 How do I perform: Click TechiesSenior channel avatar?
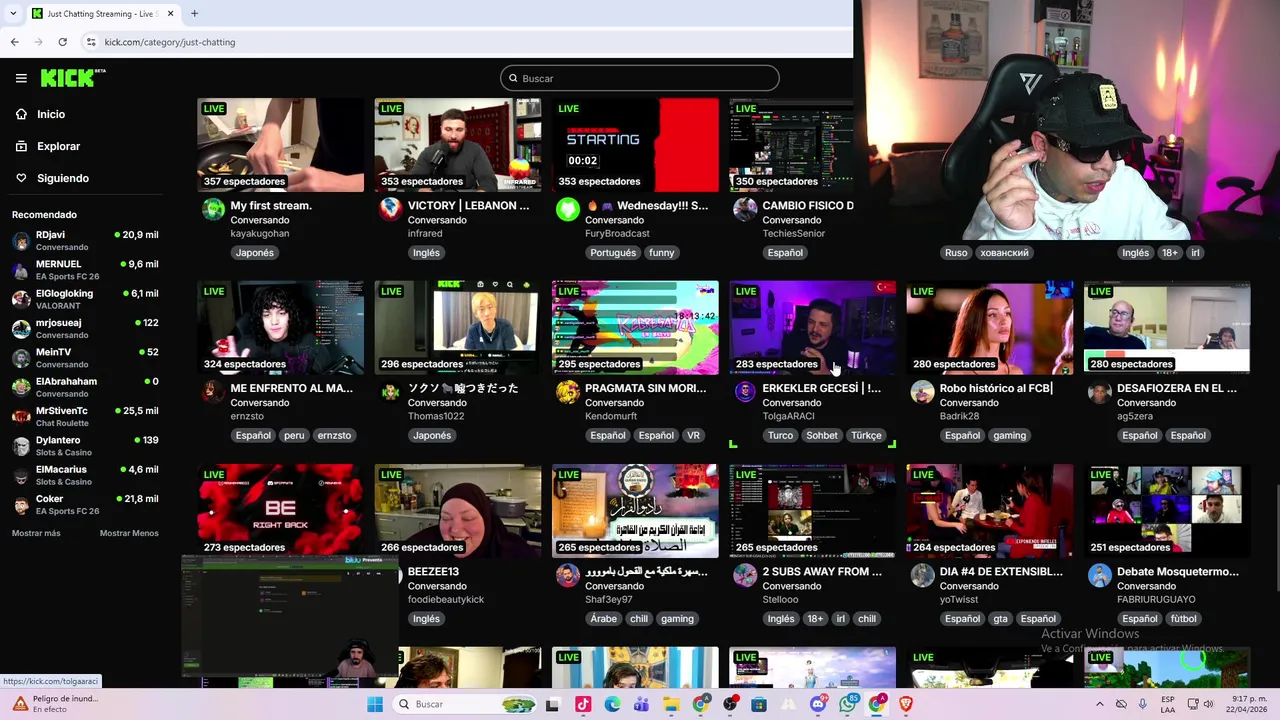(x=744, y=209)
